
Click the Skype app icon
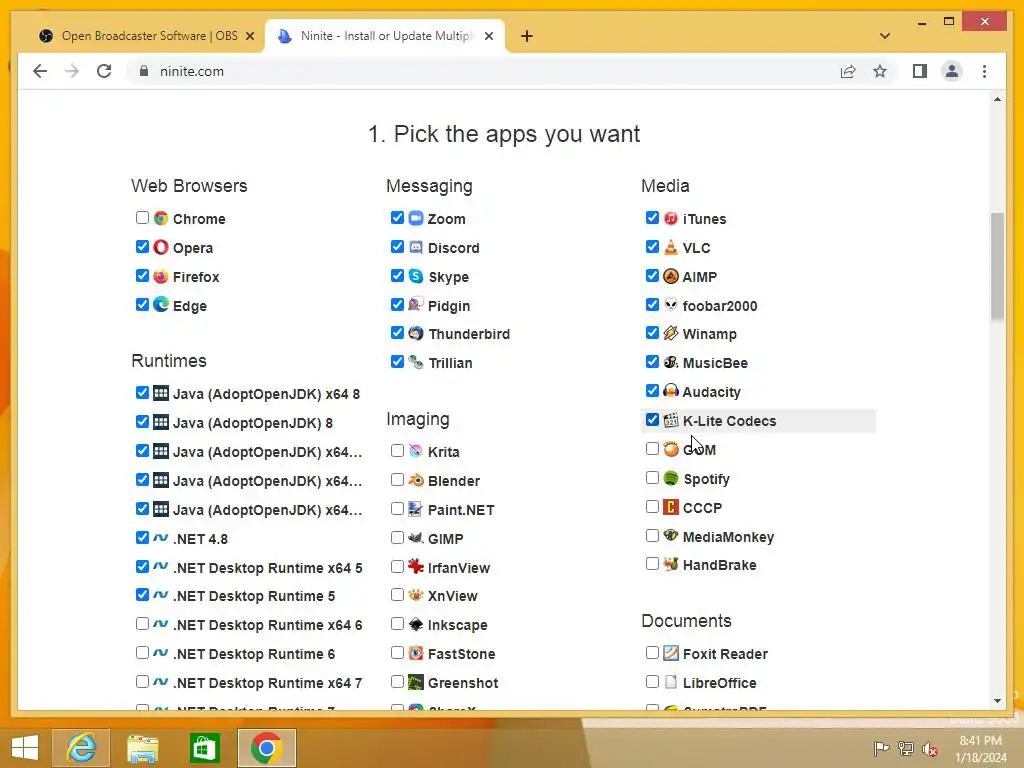pyautogui.click(x=416, y=276)
